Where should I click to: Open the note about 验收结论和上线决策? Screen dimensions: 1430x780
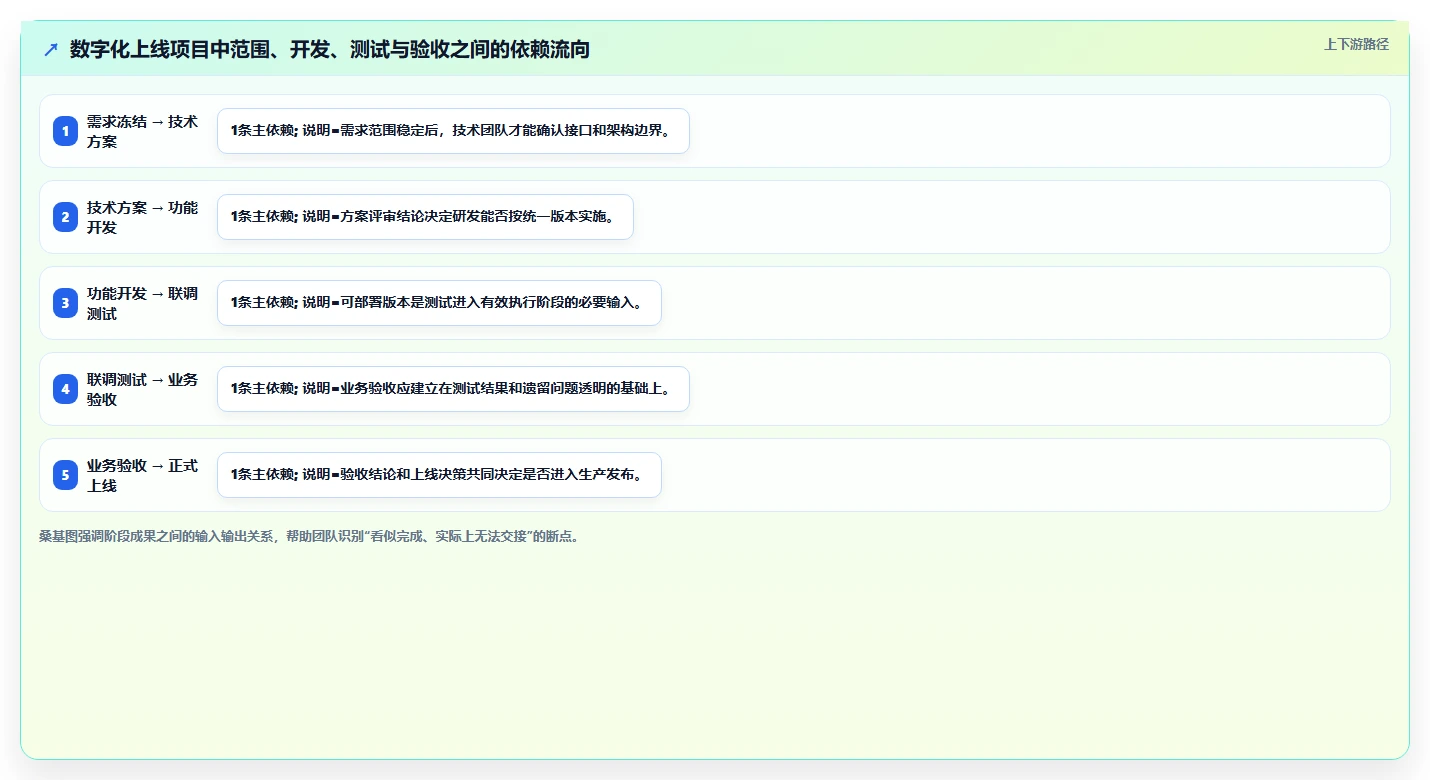(439, 475)
